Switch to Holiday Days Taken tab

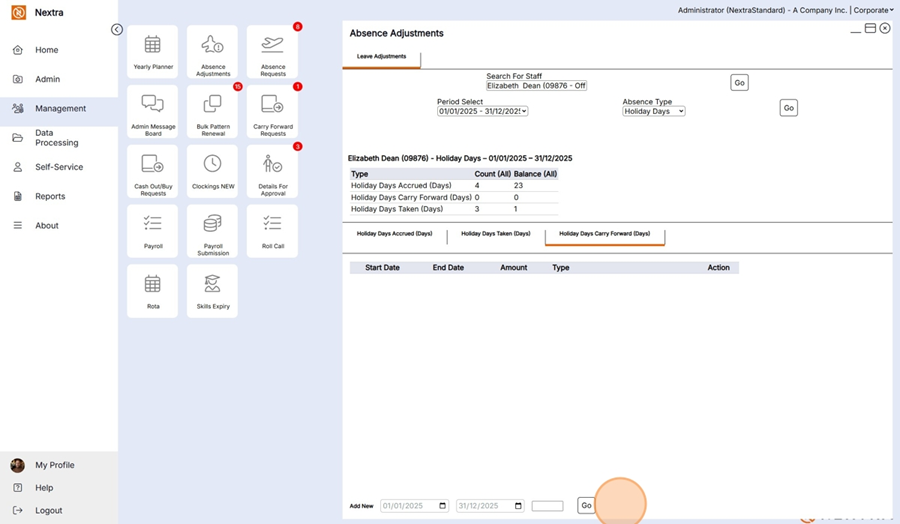pos(495,234)
